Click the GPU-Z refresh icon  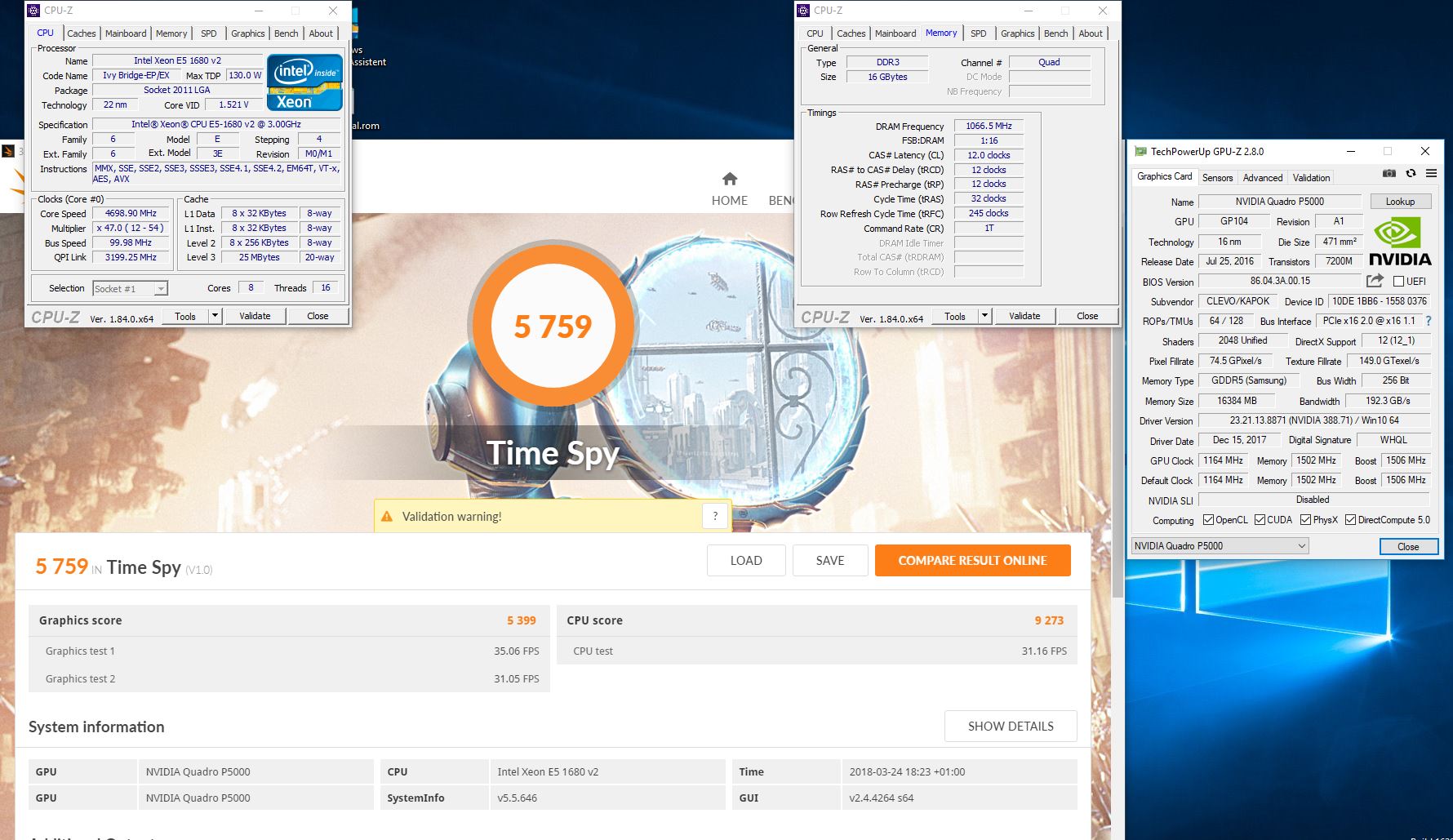(1411, 173)
